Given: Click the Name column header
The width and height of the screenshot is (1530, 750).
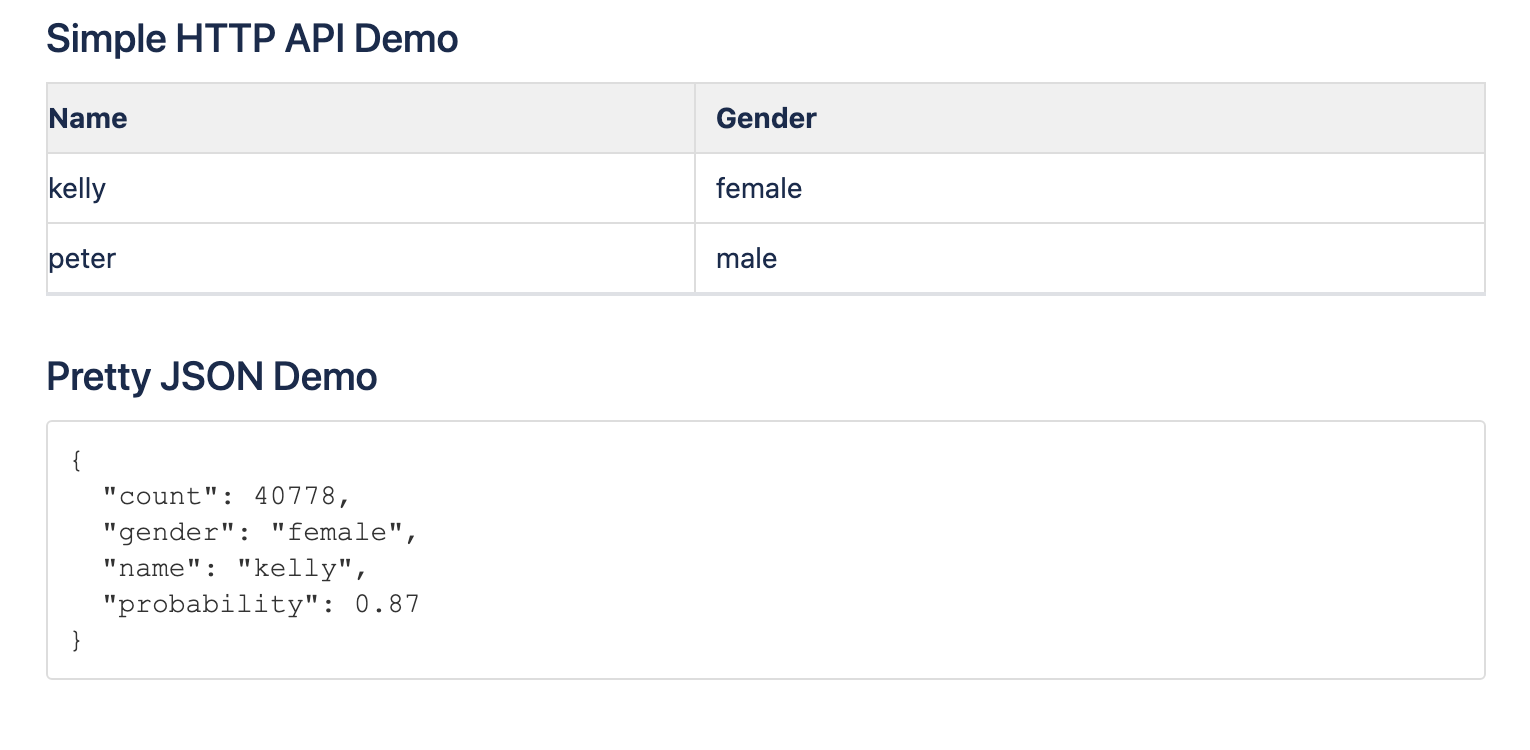Looking at the screenshot, I should click(88, 119).
